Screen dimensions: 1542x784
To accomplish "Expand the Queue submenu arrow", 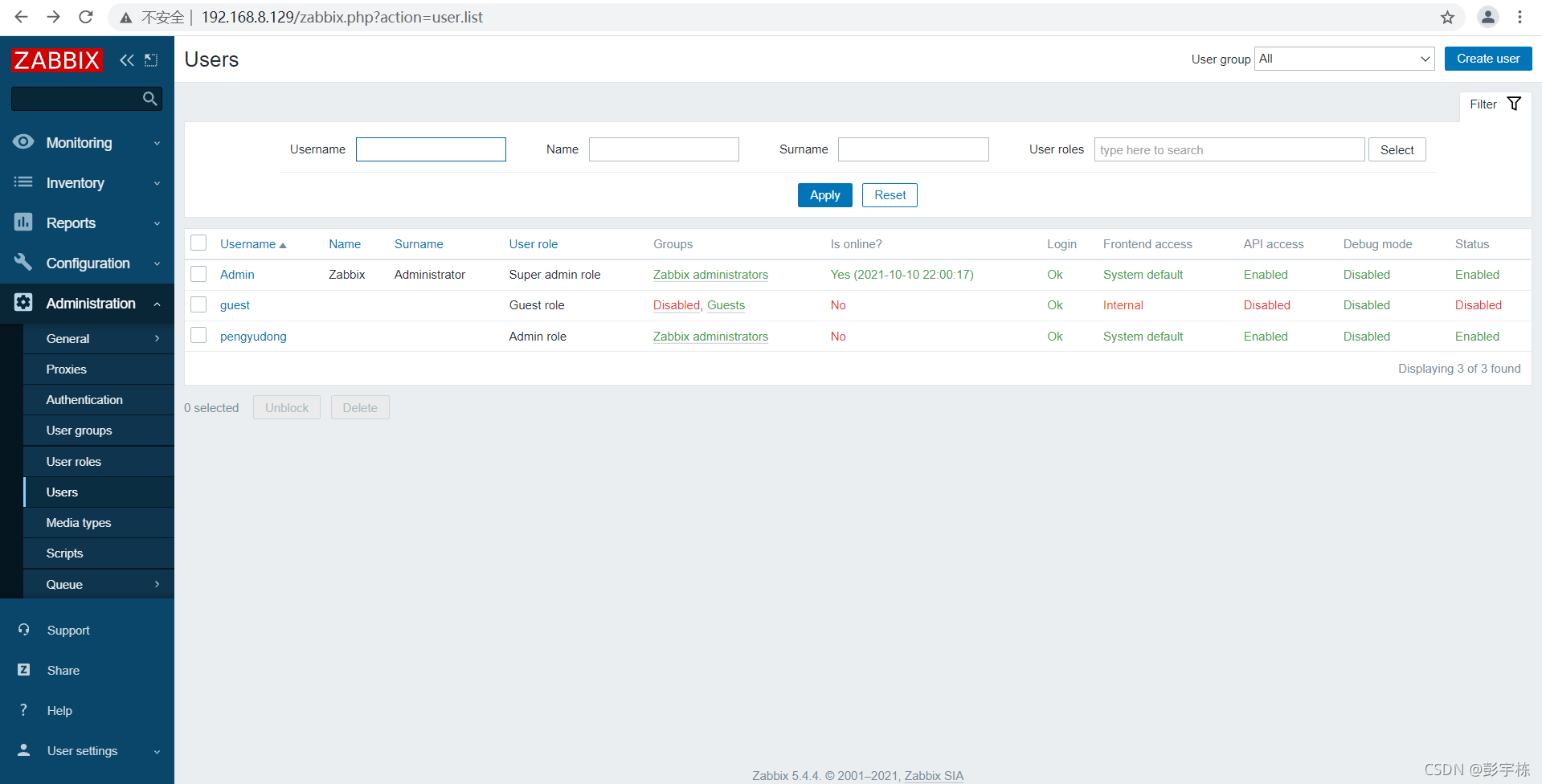I will click(x=157, y=584).
